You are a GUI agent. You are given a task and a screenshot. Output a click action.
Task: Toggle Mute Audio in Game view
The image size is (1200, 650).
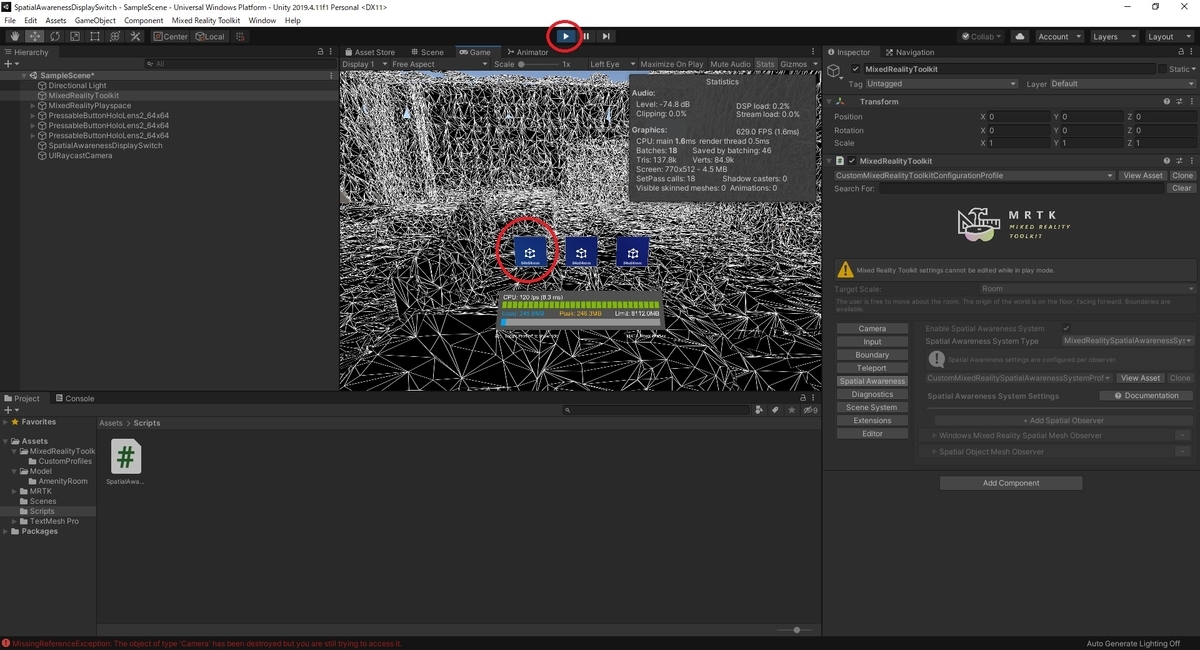click(730, 64)
